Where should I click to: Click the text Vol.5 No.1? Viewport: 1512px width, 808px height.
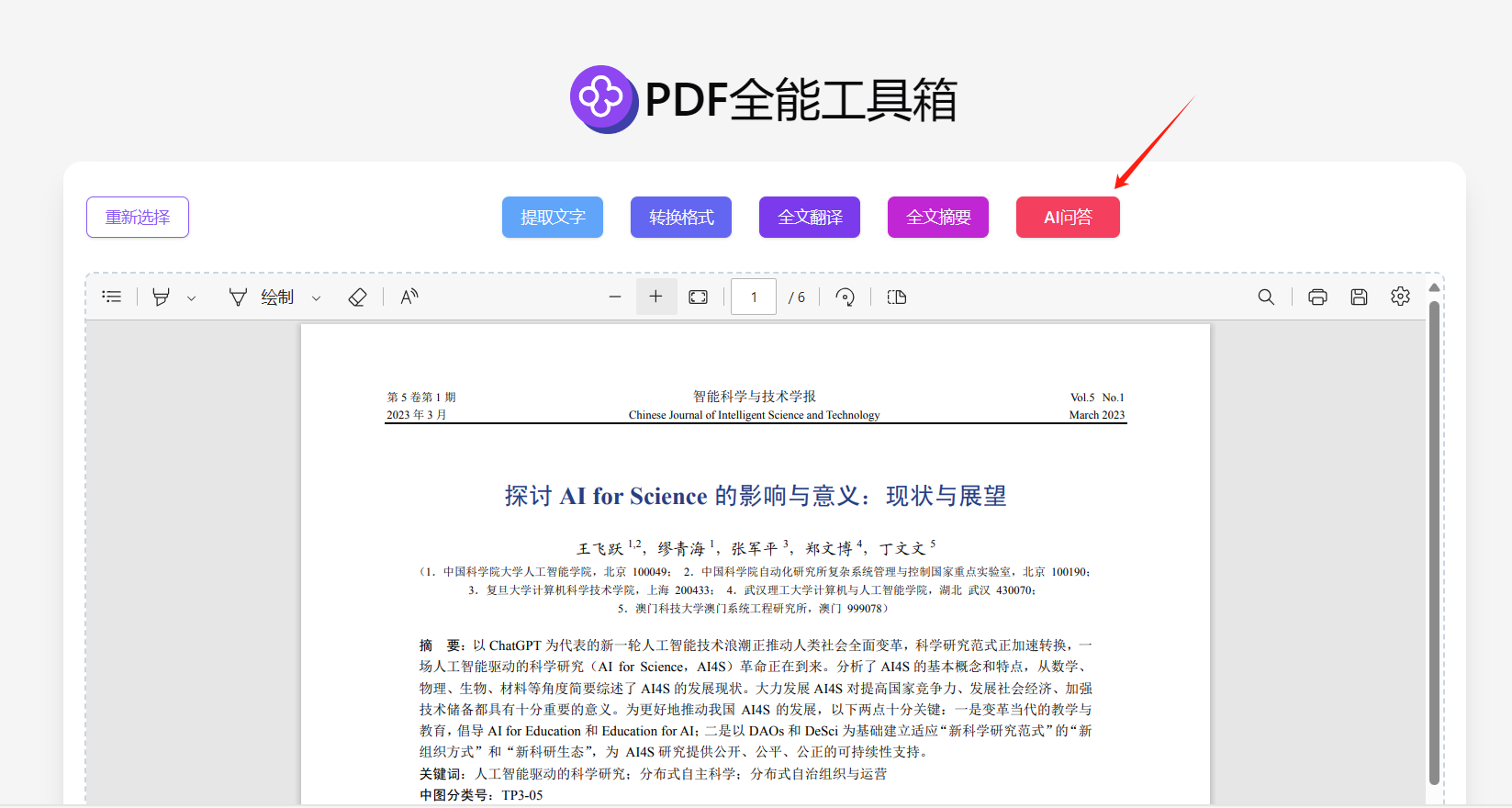tap(1097, 398)
